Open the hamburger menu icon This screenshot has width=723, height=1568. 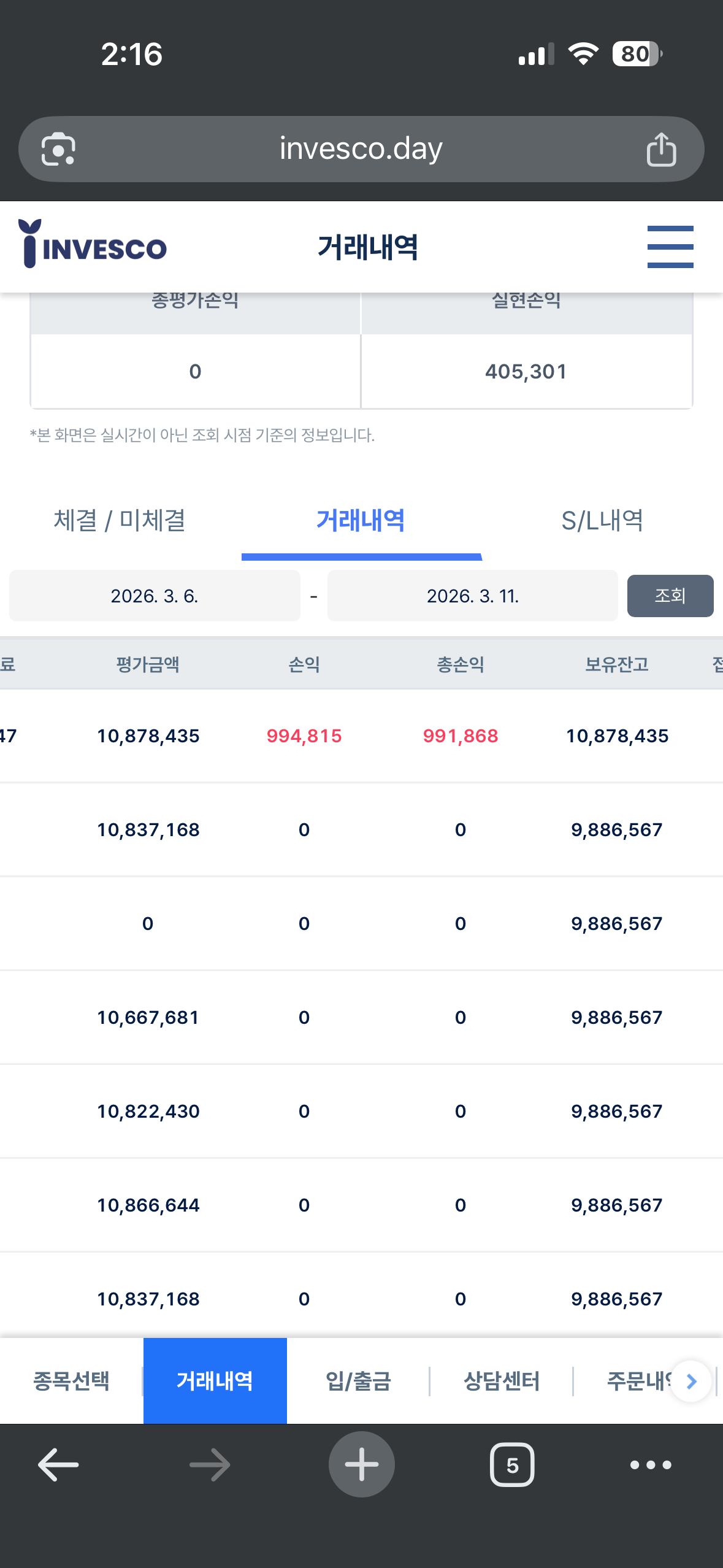(670, 247)
